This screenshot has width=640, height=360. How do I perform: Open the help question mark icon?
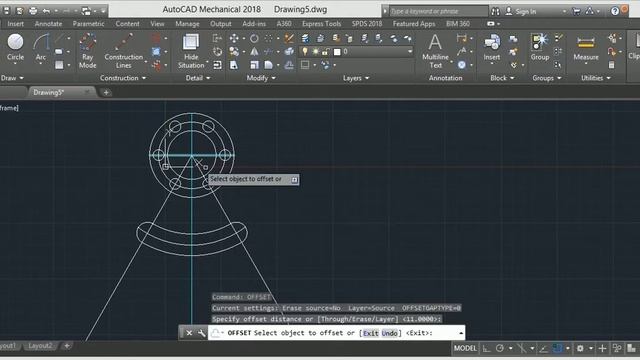[615, 11]
